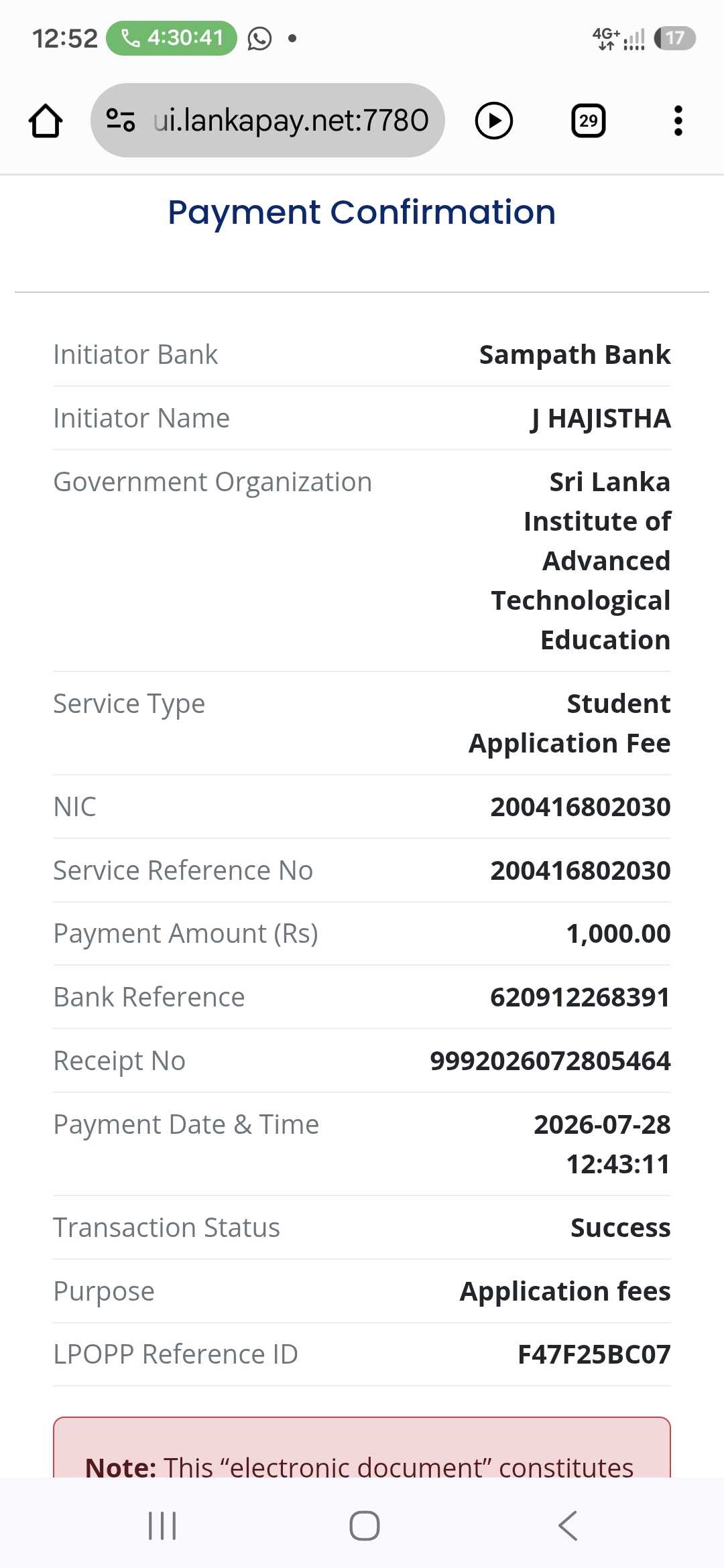Tap the pink Note electronic document box
The width and height of the screenshot is (724, 1568).
pos(362,1447)
